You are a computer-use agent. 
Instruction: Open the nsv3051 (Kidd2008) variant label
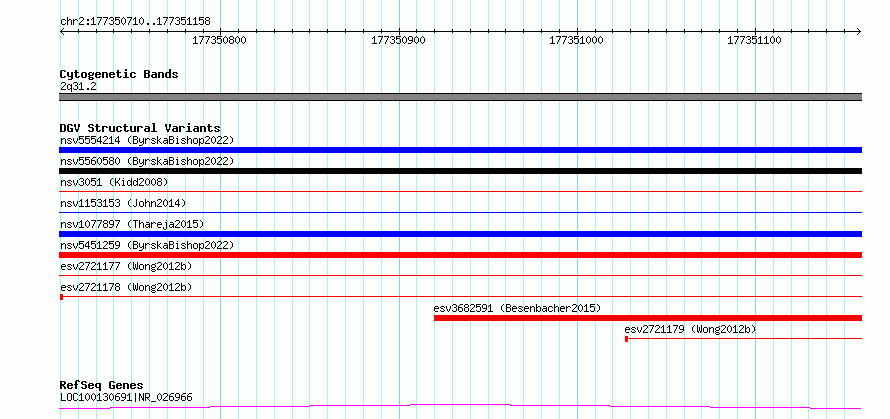114,182
